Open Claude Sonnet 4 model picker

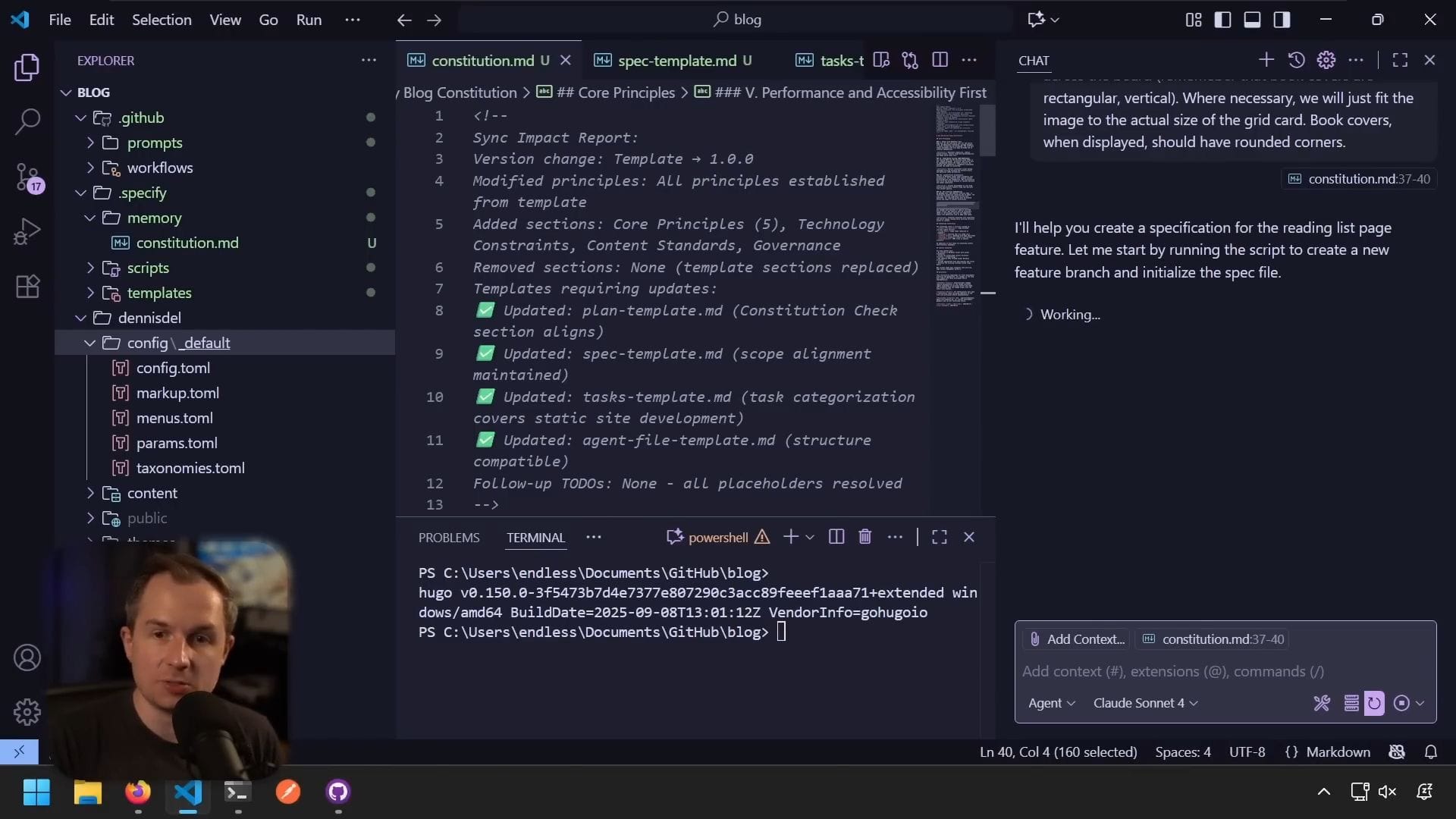(1145, 703)
